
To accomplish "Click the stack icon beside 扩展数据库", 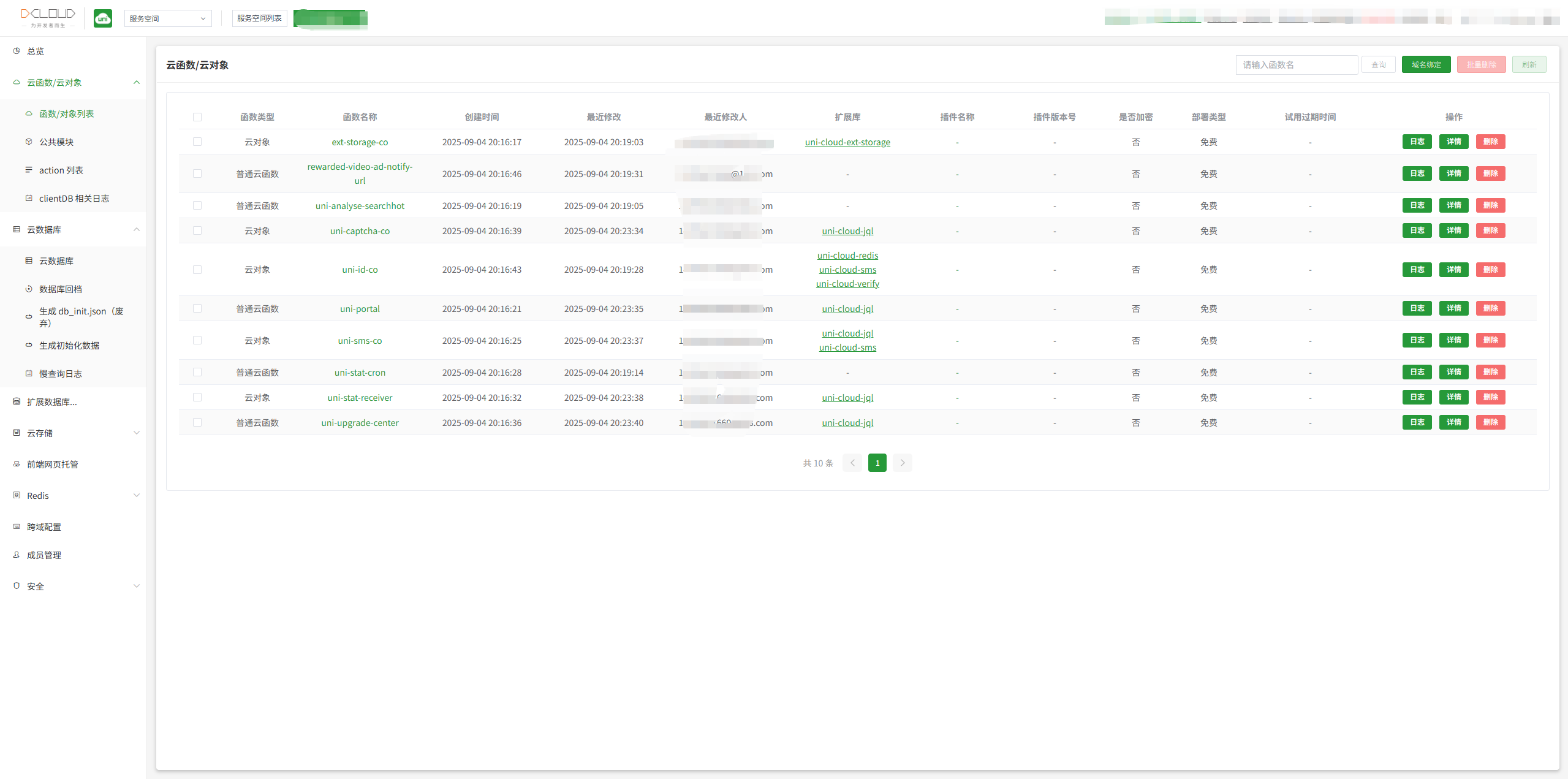I will 17,401.
